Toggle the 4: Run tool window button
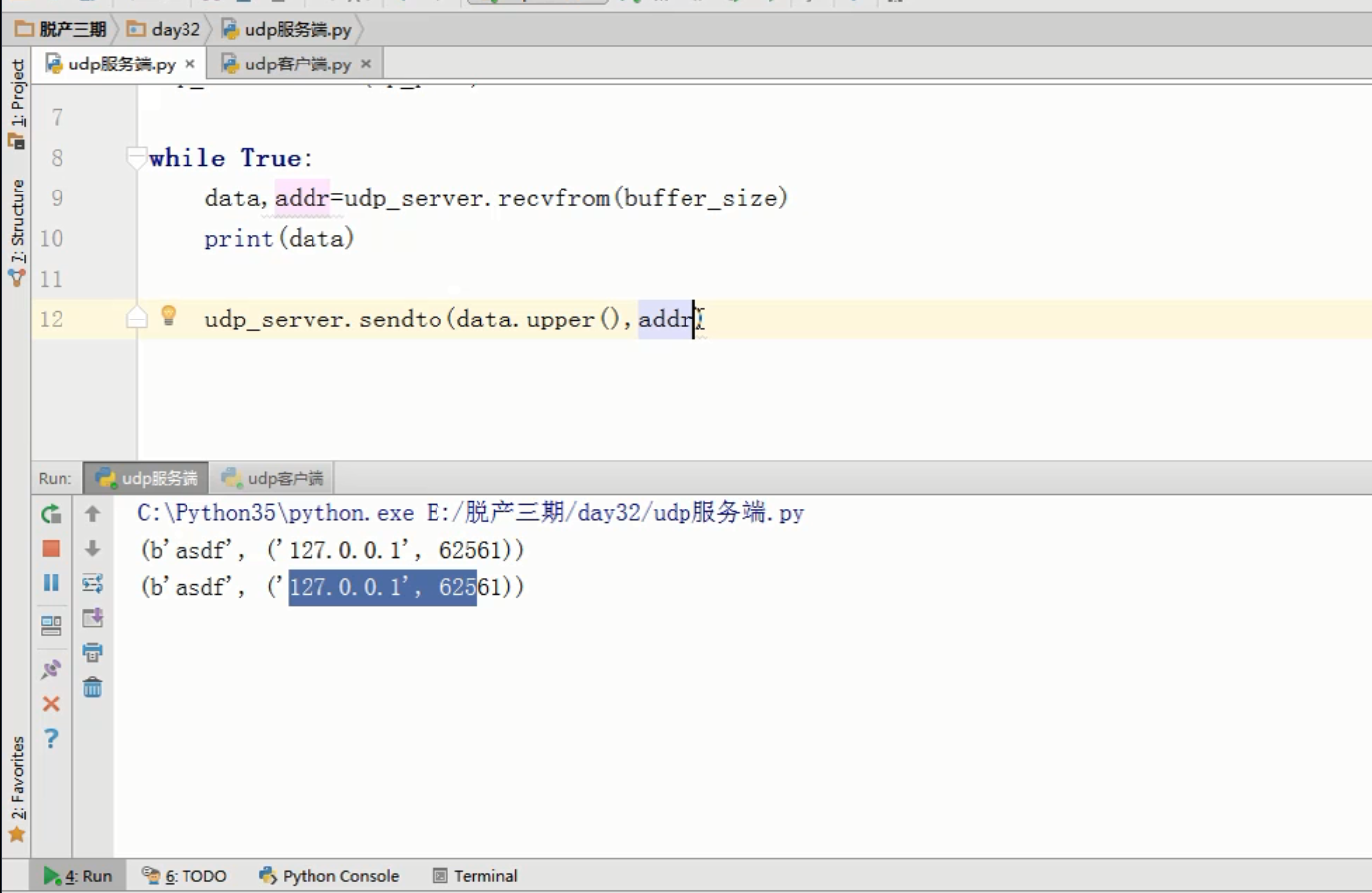The width and height of the screenshot is (1372, 893). (x=77, y=876)
